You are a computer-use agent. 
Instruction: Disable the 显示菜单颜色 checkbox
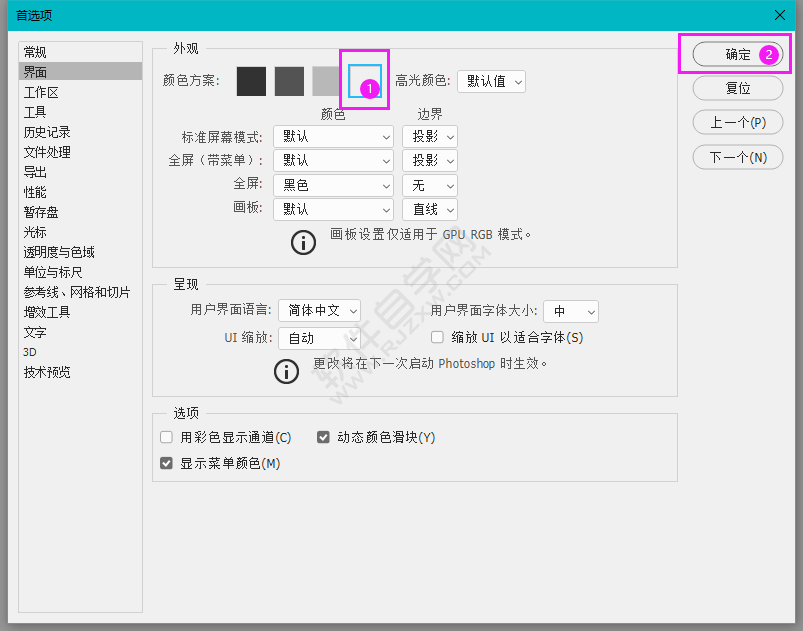(x=166, y=463)
